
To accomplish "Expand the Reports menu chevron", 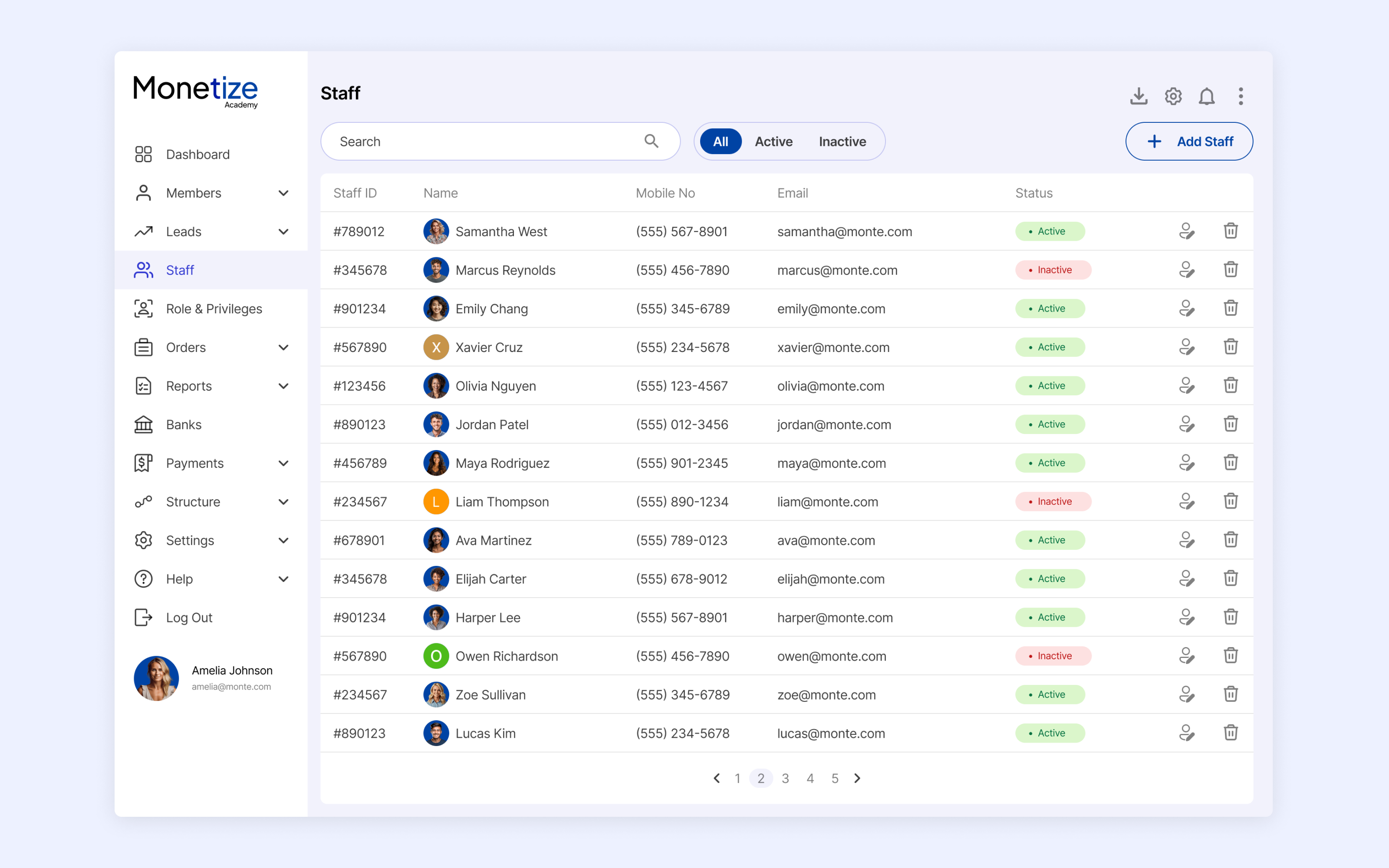I will pos(283,386).
